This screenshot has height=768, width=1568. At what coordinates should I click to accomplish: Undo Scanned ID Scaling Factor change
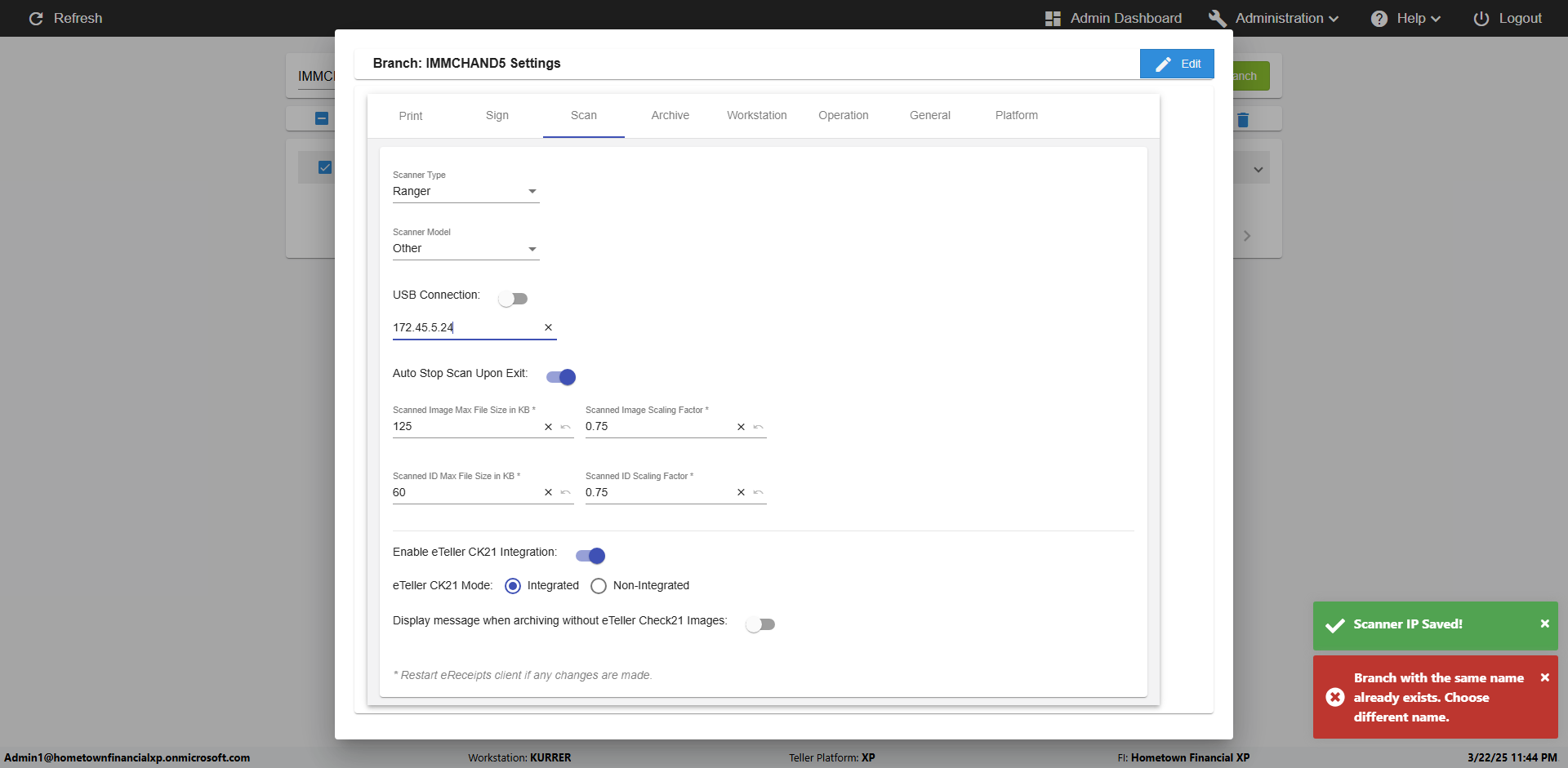click(x=758, y=492)
